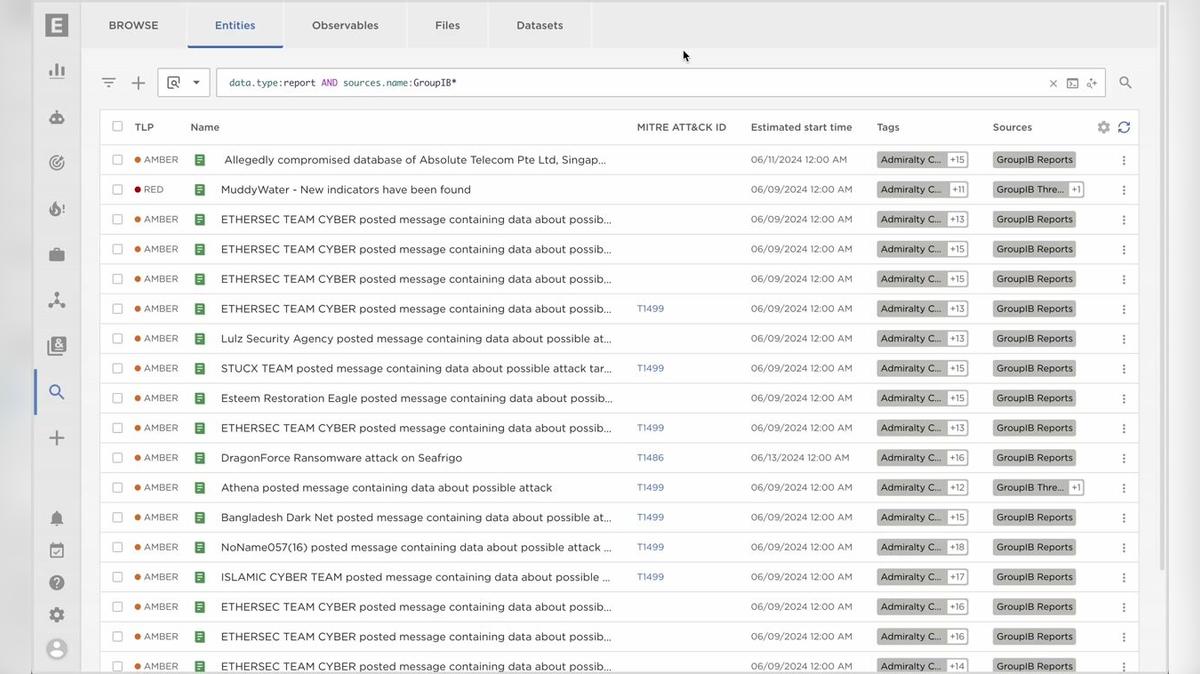The width and height of the screenshot is (1200, 674).
Task: Open row menu for MuddyWater report
Action: click(1124, 190)
